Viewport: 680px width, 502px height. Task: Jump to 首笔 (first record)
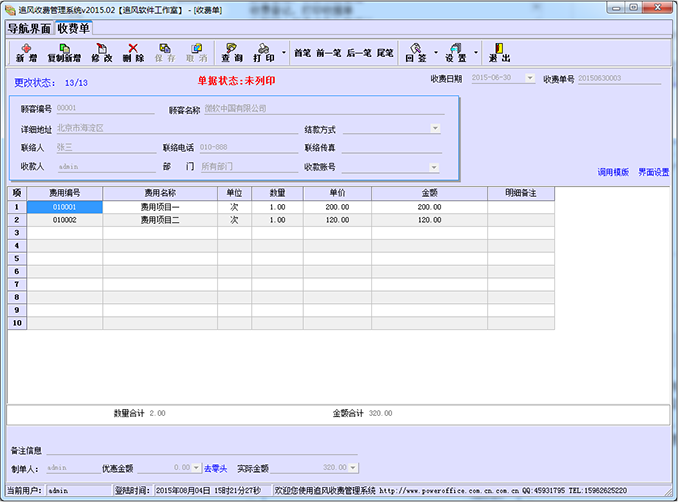[302, 53]
